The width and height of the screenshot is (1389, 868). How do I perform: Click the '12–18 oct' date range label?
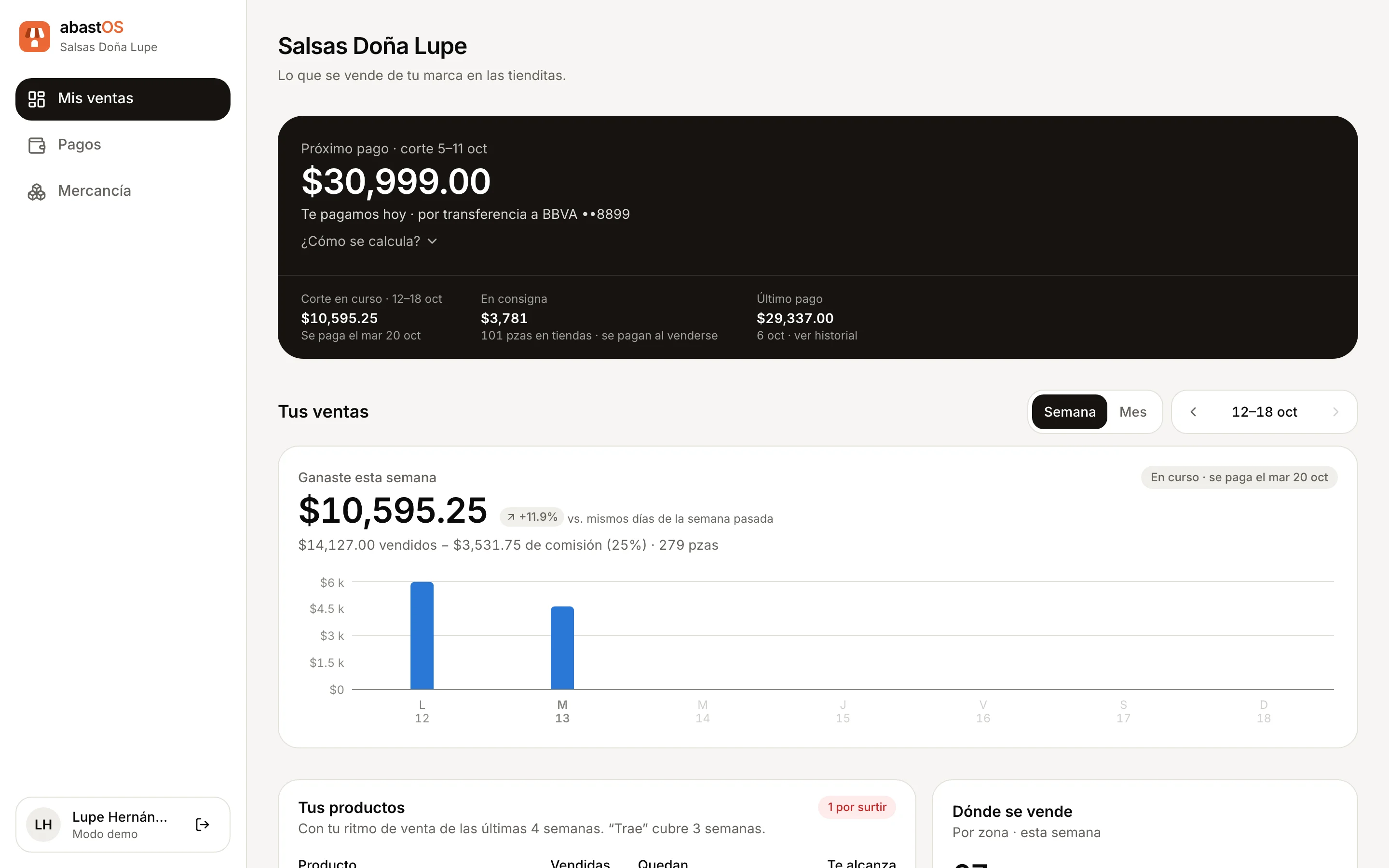point(1264,412)
